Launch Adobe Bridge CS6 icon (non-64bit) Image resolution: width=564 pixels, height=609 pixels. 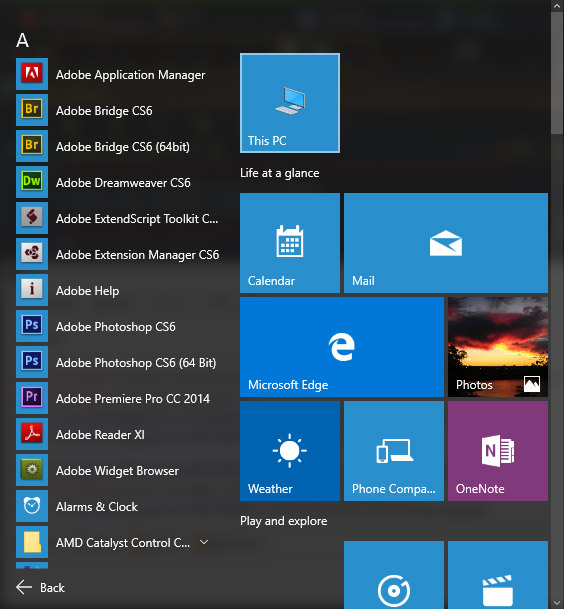point(32,110)
